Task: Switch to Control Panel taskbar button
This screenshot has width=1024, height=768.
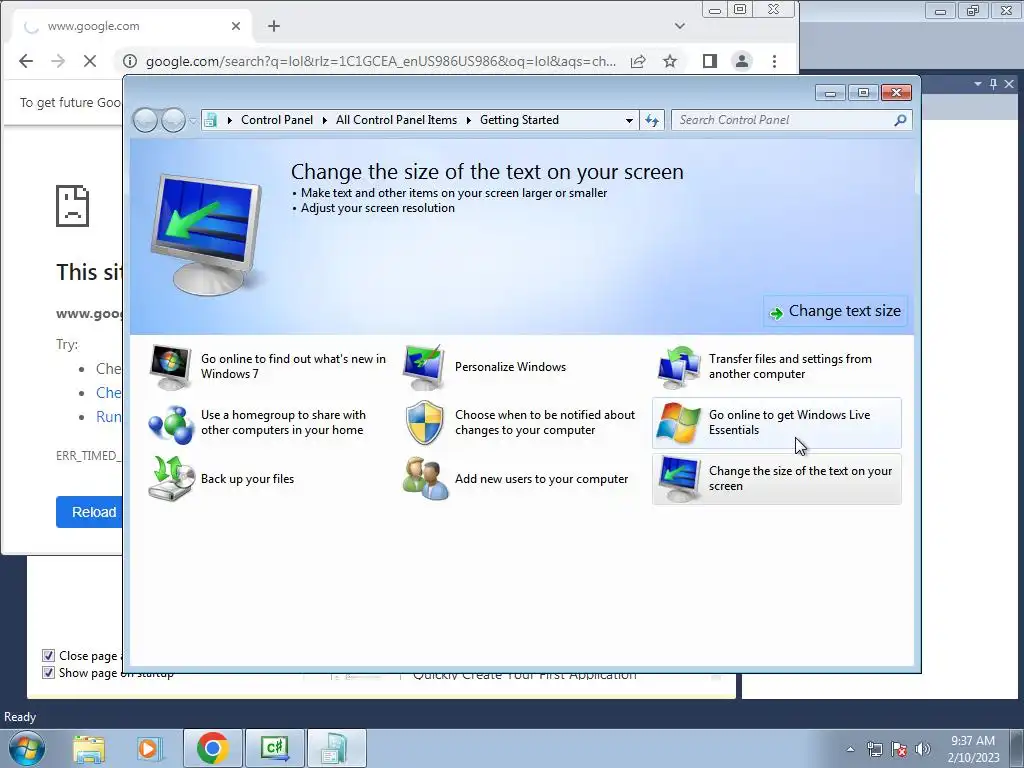Action: click(x=337, y=748)
